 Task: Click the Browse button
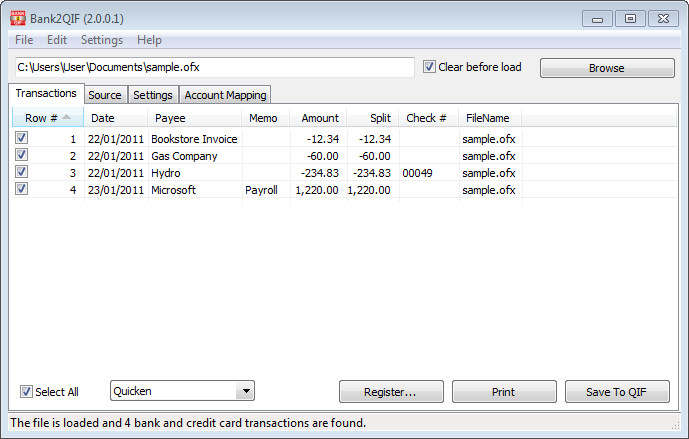[607, 68]
